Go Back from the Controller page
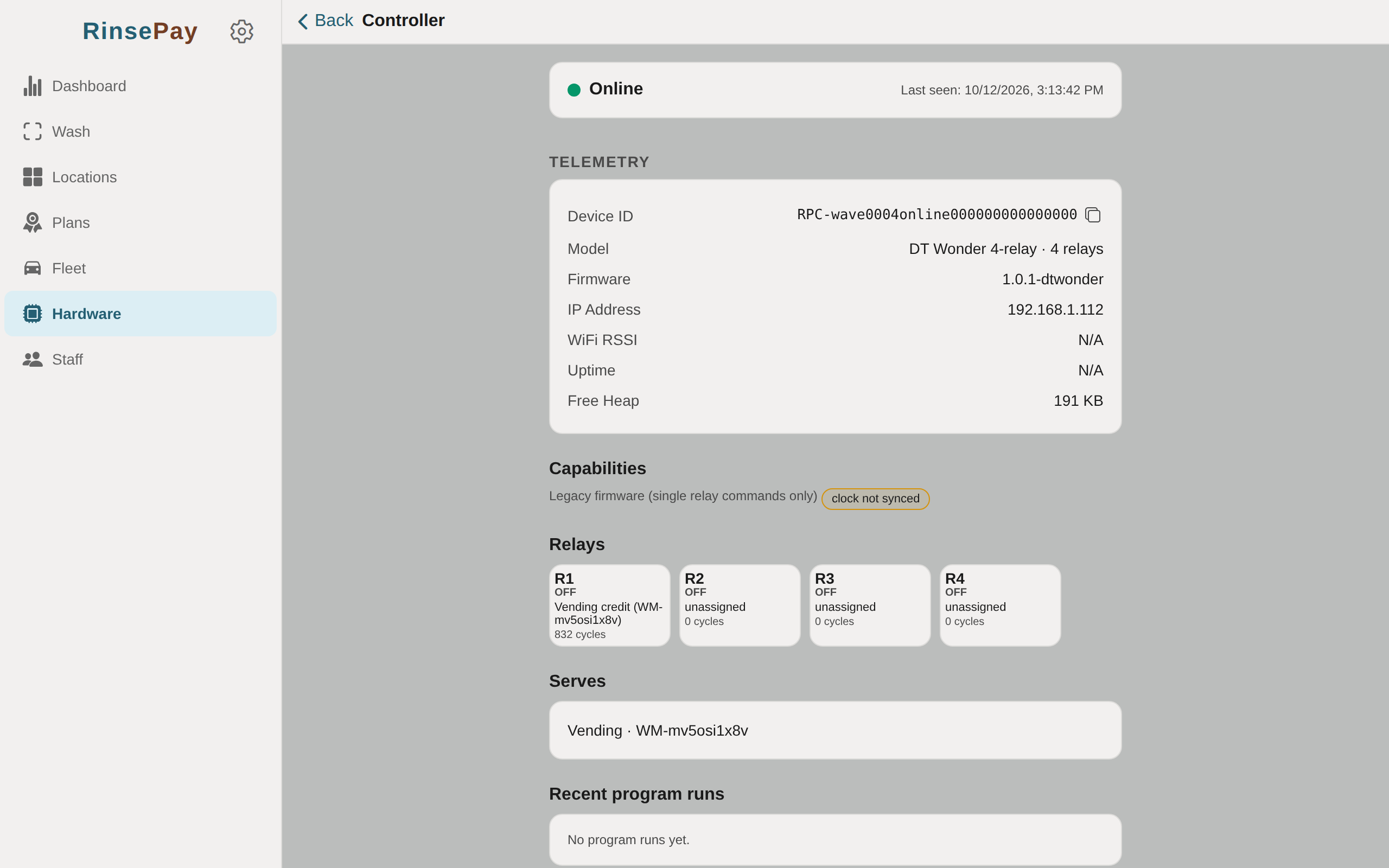 tap(326, 21)
